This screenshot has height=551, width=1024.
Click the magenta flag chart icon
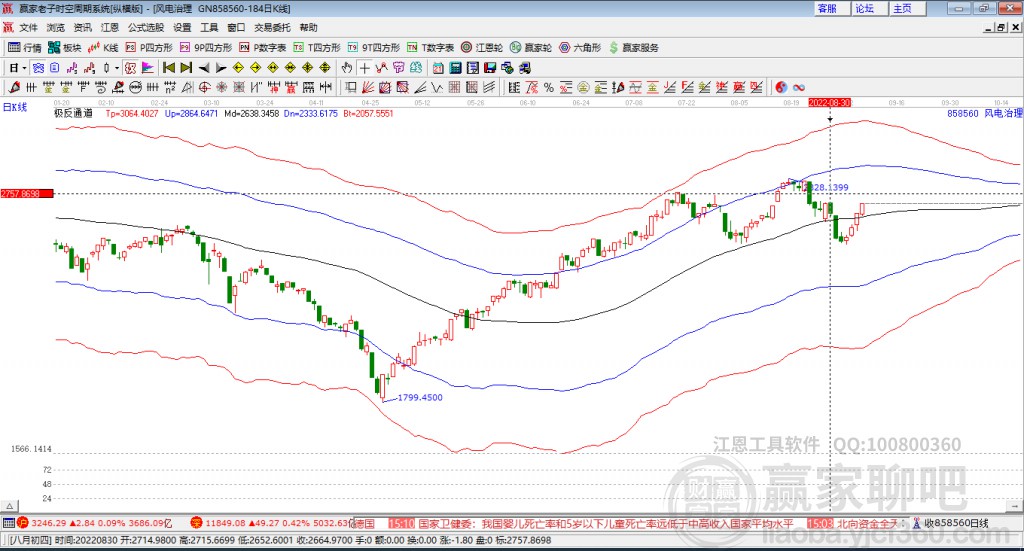[148, 68]
